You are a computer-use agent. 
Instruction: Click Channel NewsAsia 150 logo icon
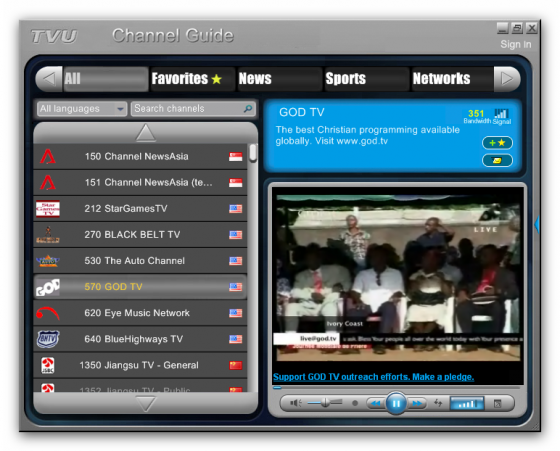48,156
